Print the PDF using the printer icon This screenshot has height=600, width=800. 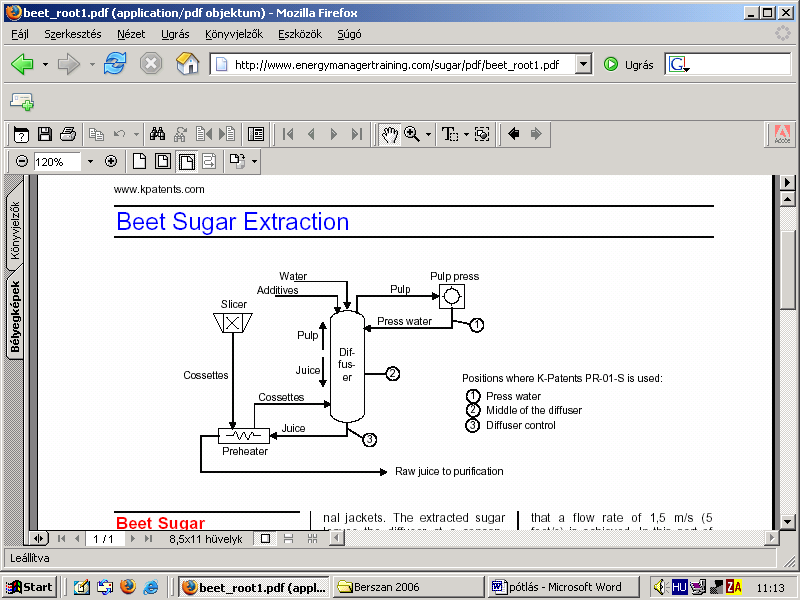coord(68,134)
